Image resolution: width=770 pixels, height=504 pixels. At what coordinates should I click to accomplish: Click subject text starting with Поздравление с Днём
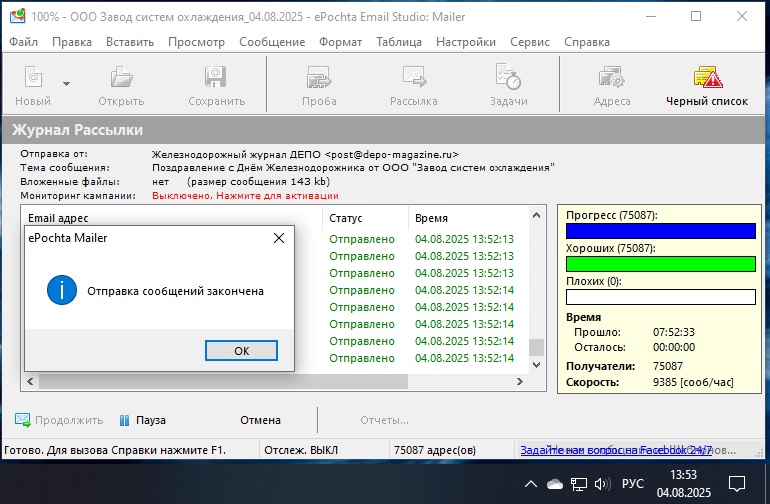(353, 168)
